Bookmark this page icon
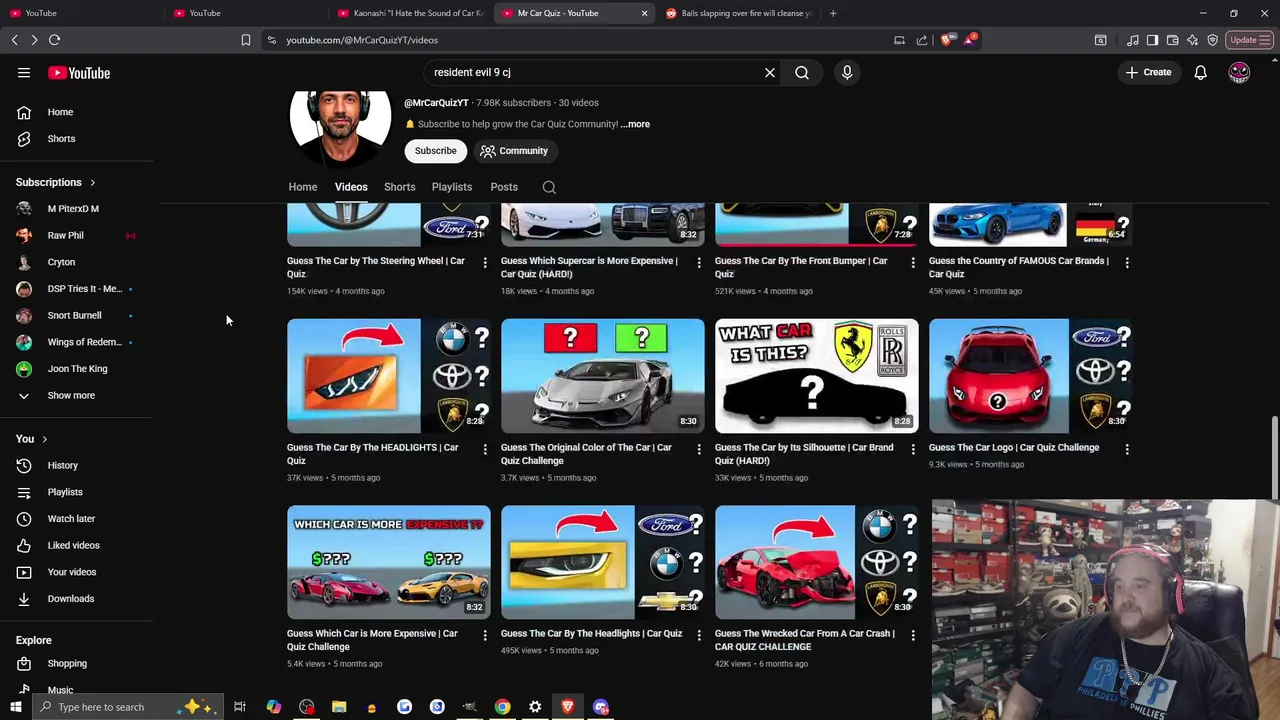Screen dimensions: 1280x720 point(245,40)
